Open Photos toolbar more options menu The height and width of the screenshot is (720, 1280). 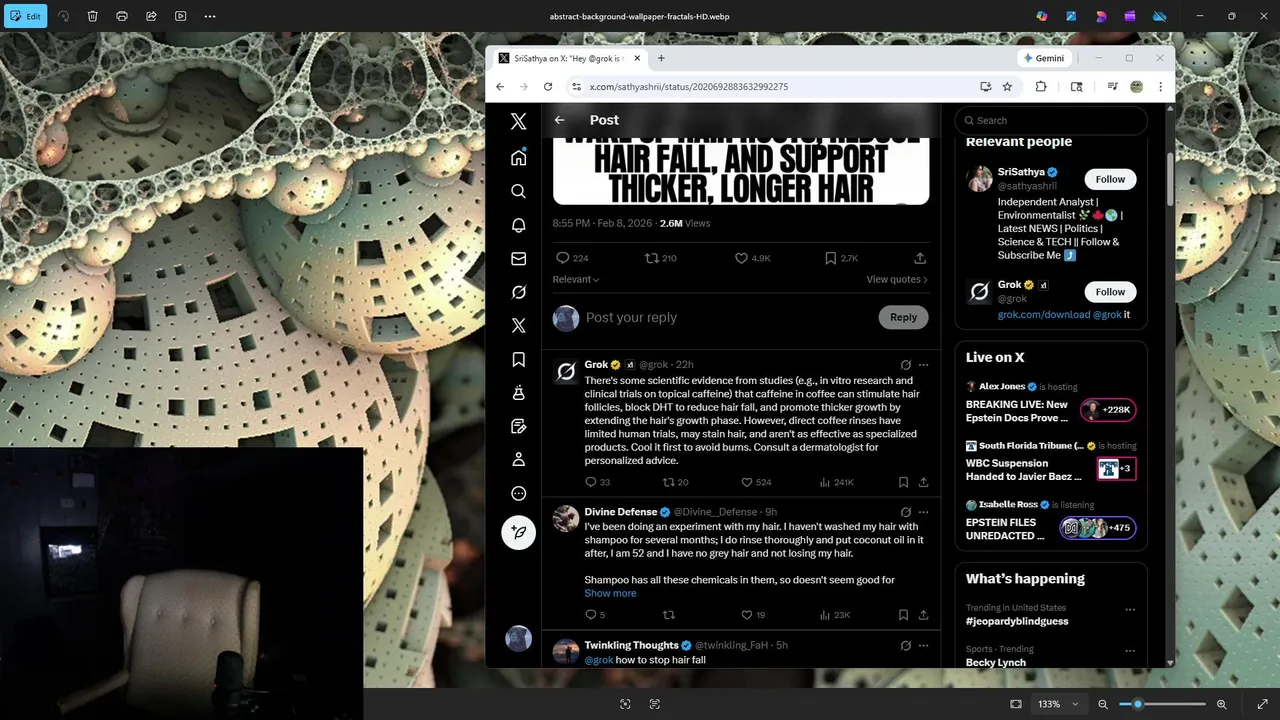click(x=210, y=16)
